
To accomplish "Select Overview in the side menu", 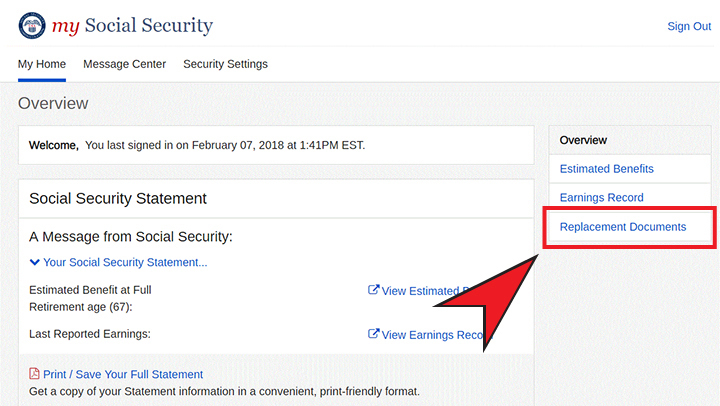I will [x=583, y=140].
